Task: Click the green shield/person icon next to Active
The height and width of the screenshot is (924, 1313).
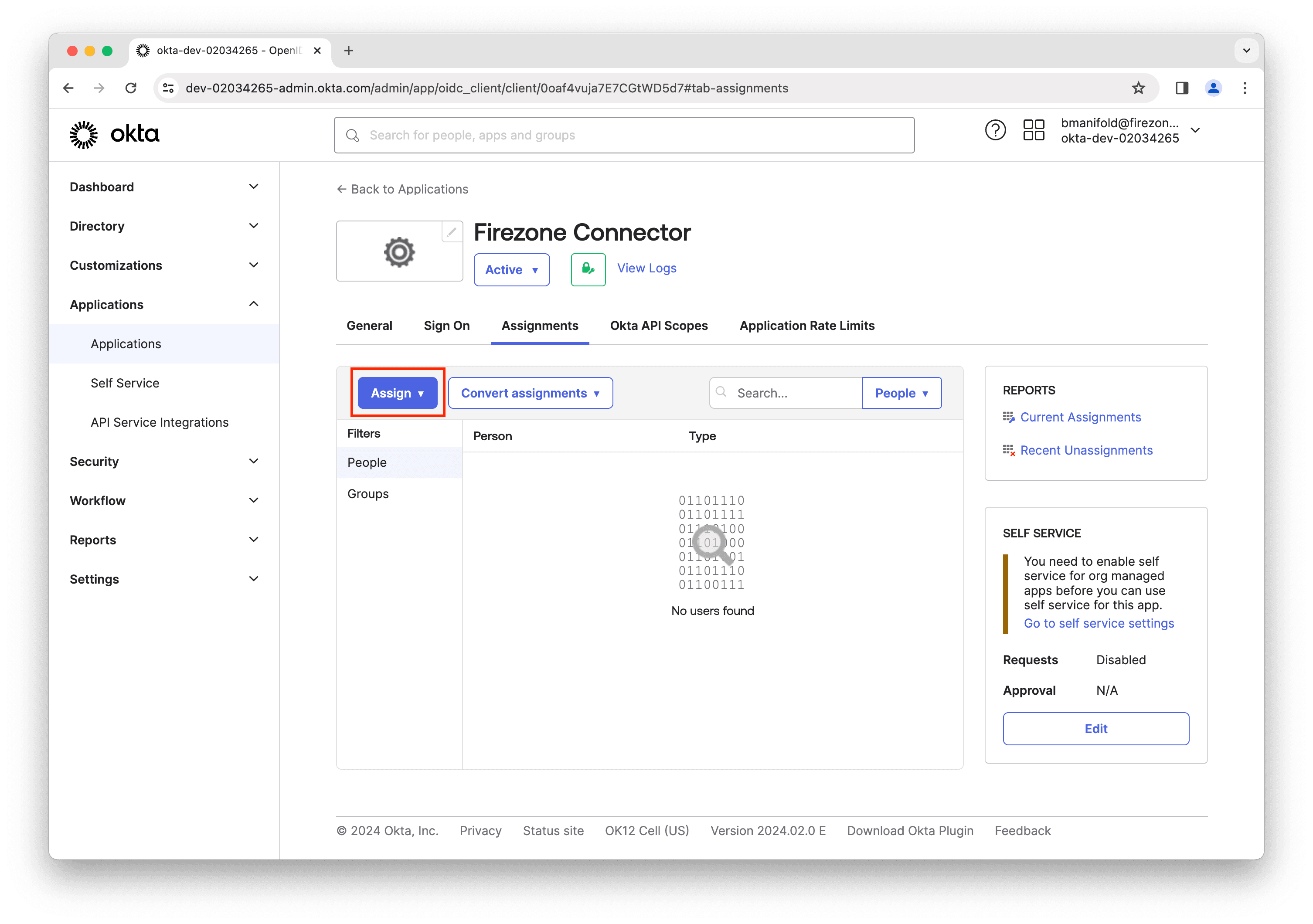Action: click(x=588, y=268)
